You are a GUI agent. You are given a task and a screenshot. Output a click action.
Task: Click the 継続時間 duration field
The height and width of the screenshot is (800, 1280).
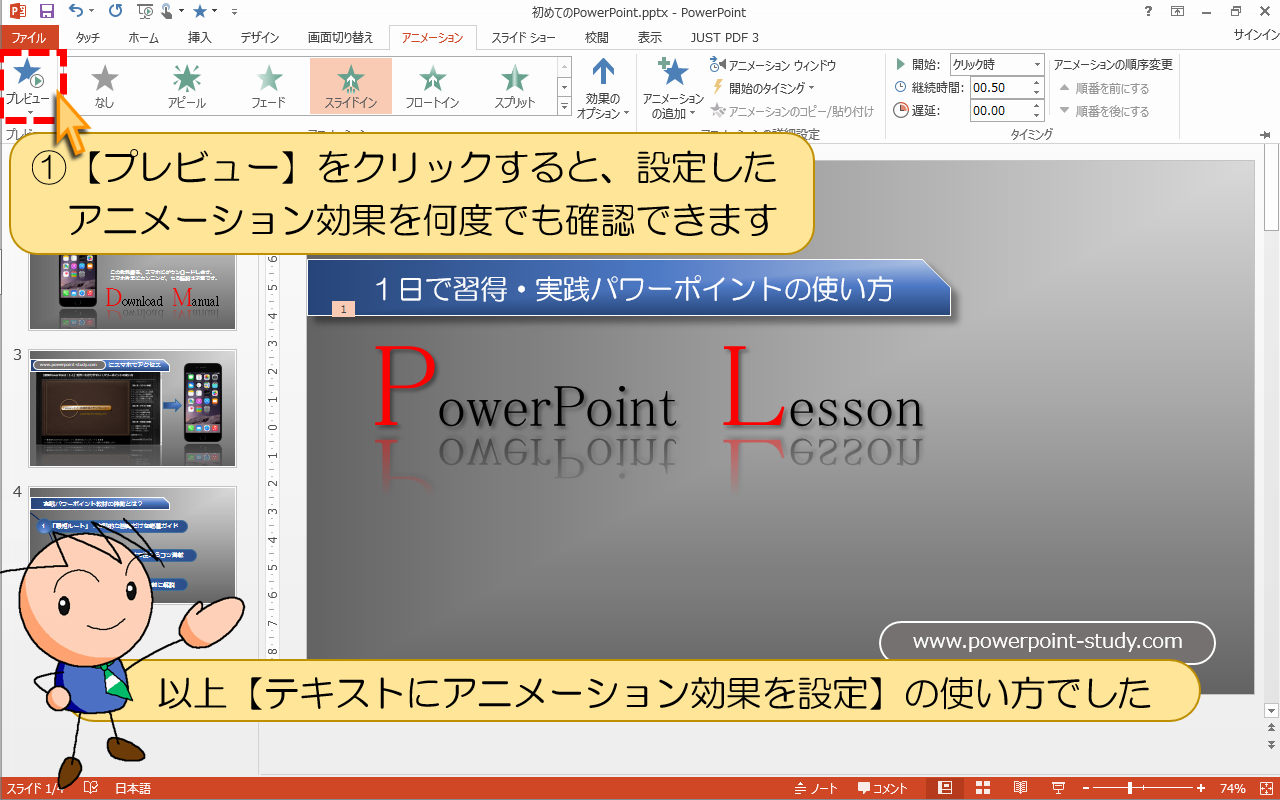[1001, 87]
